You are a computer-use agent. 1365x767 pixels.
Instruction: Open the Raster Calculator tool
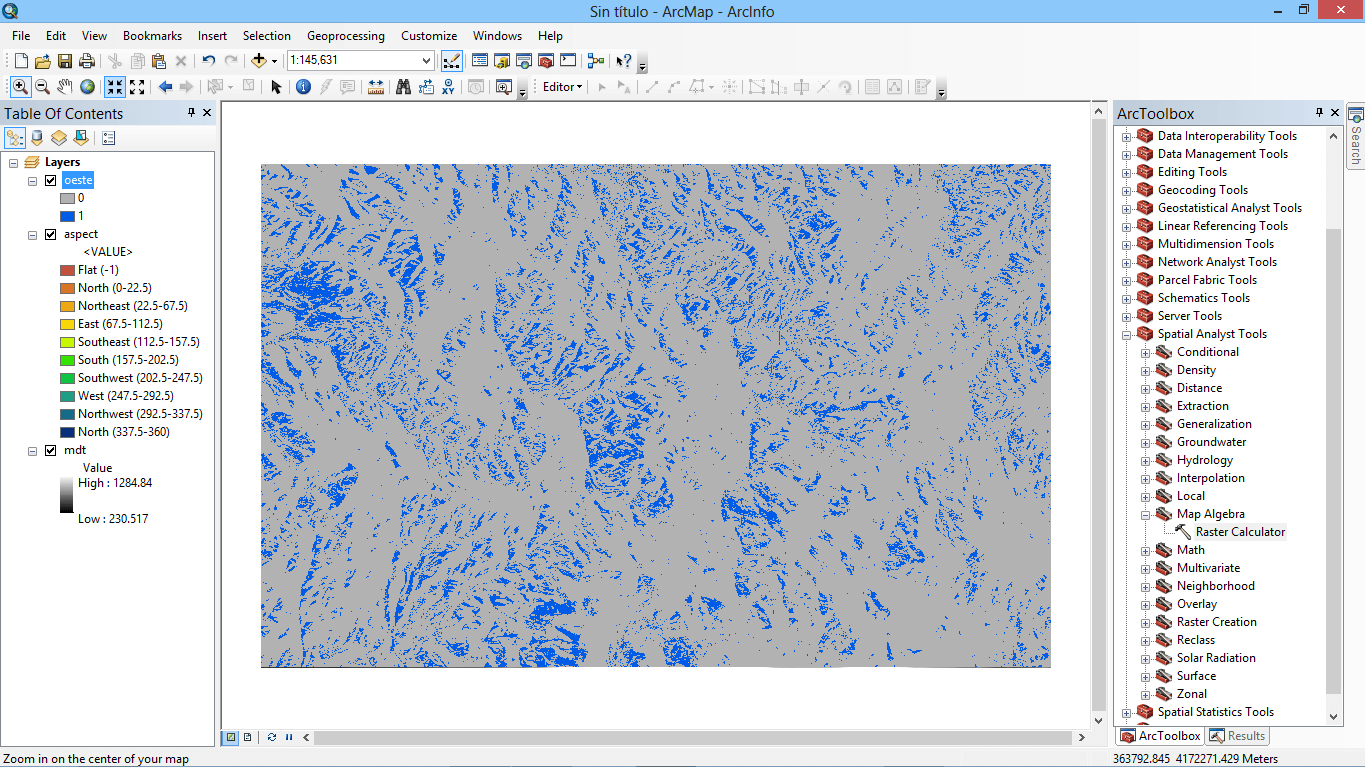tap(1240, 532)
